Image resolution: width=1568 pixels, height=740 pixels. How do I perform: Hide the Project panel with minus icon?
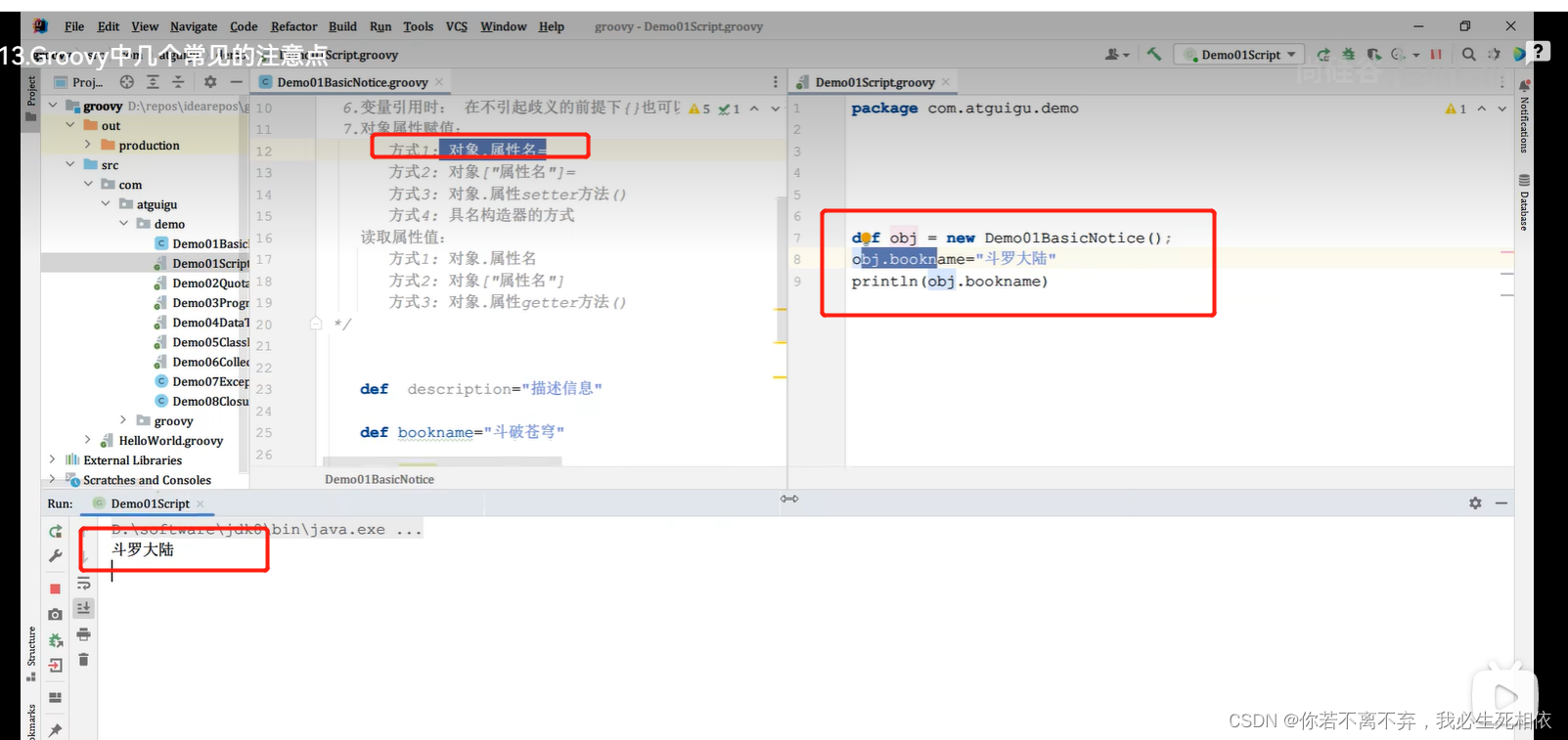[236, 82]
